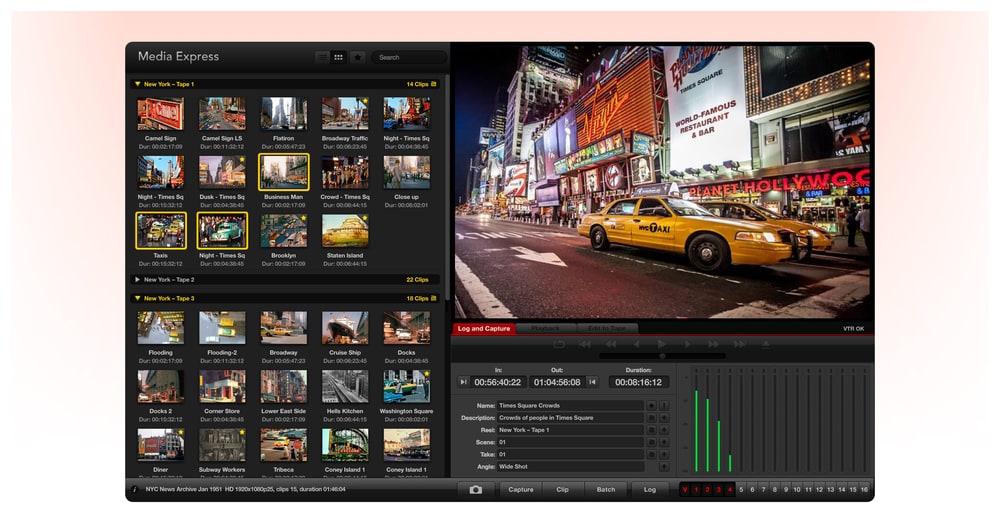1000x513 pixels.
Task: Switch to list view of clips
Action: click(x=323, y=57)
